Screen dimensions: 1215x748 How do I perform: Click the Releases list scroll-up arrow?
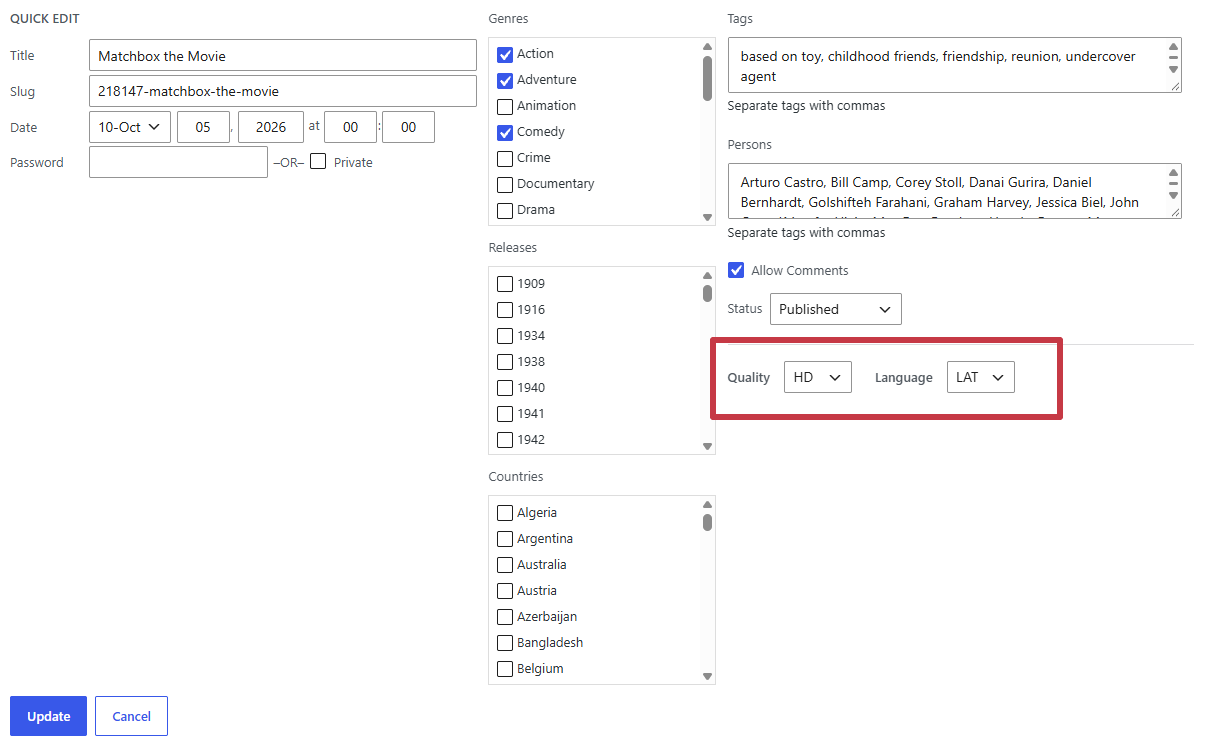point(707,275)
